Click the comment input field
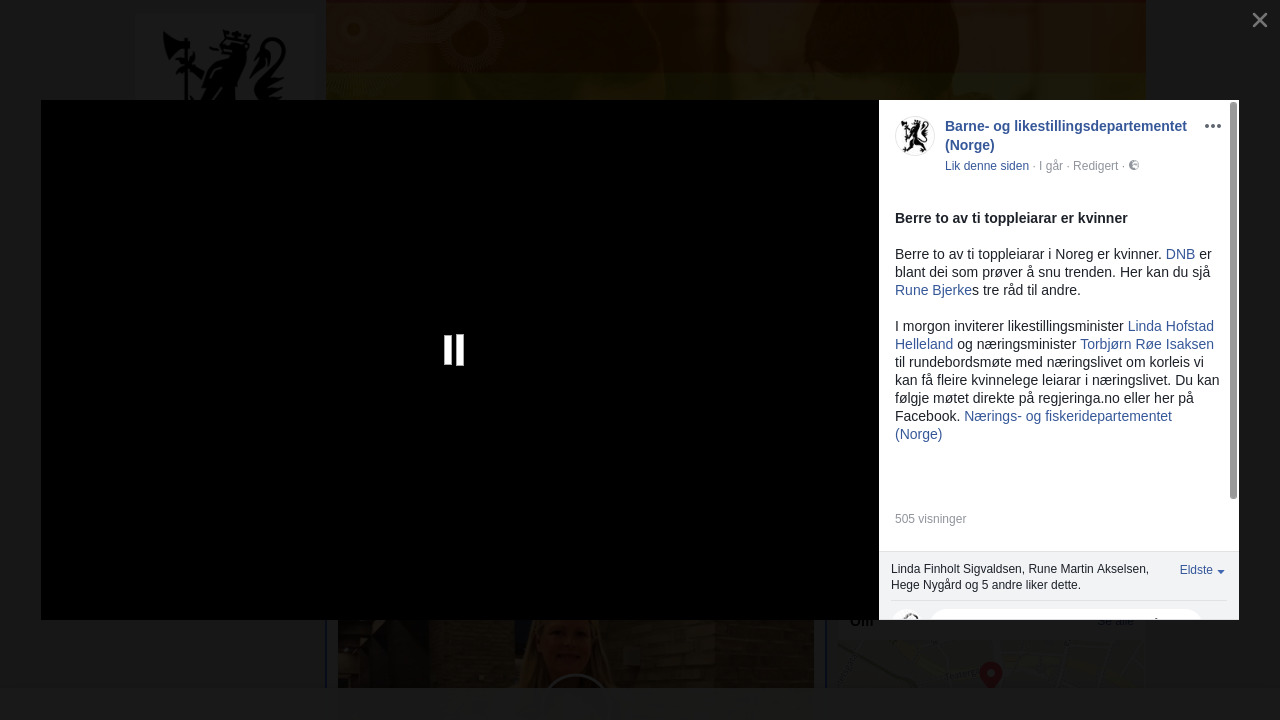 click(x=1065, y=615)
